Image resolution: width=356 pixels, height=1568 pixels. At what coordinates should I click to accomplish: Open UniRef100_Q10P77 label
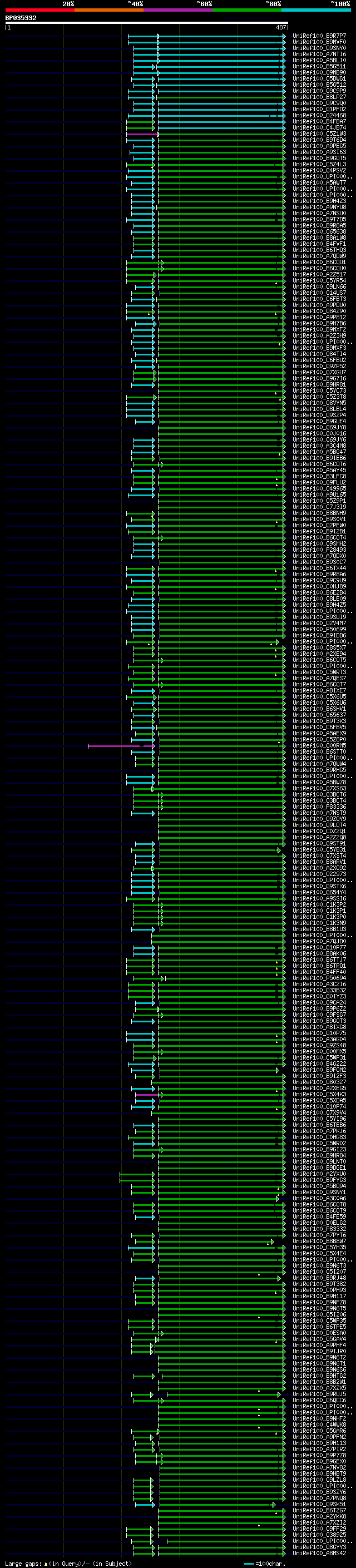(319, 948)
